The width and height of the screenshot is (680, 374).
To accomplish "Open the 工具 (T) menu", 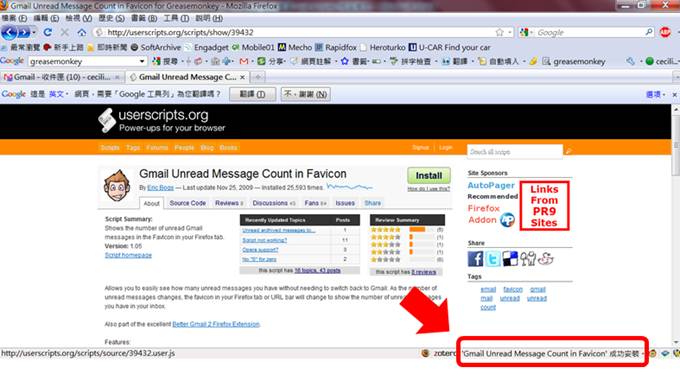I will pos(176,18).
